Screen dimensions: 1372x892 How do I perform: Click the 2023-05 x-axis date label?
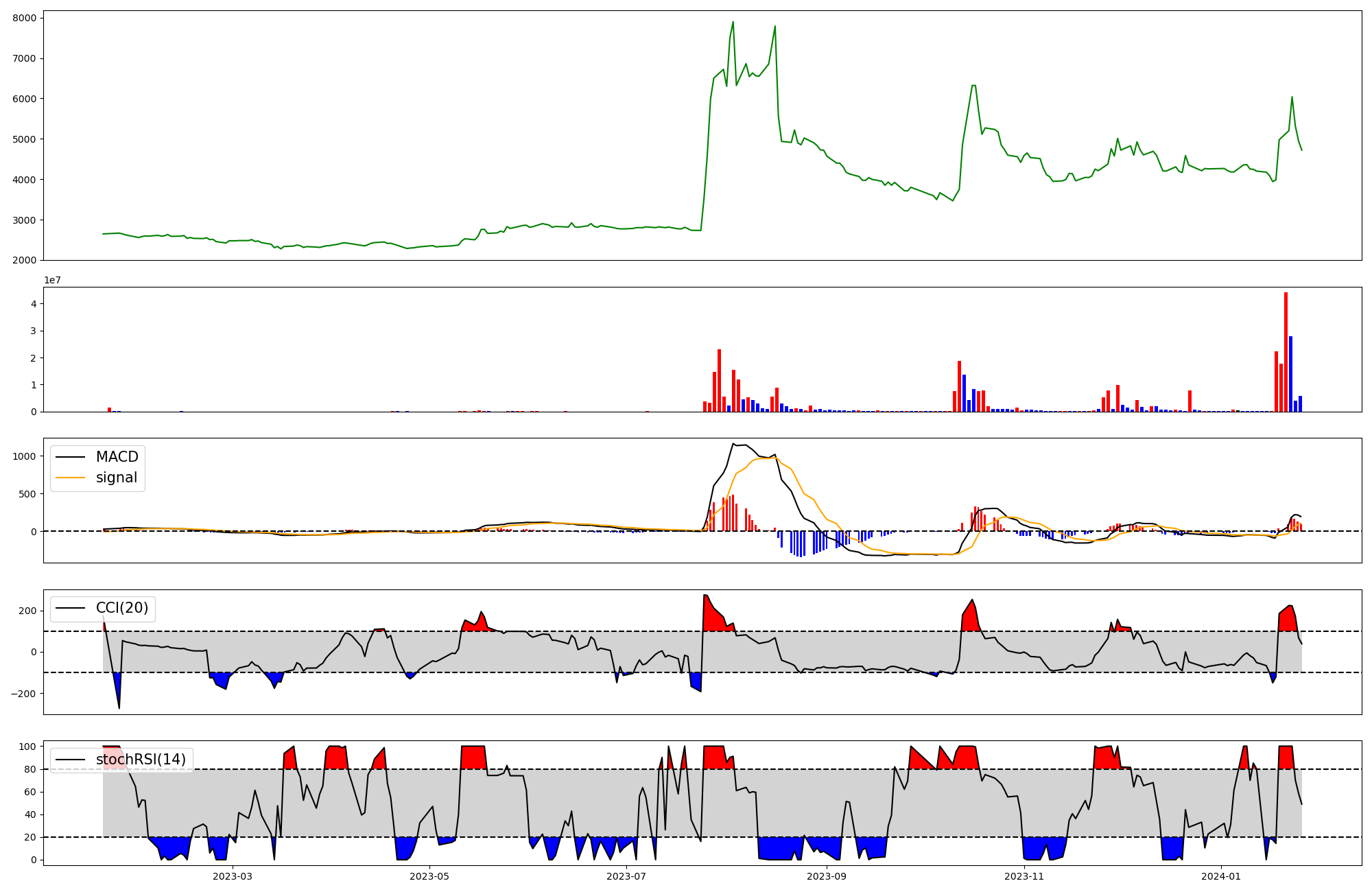(429, 876)
